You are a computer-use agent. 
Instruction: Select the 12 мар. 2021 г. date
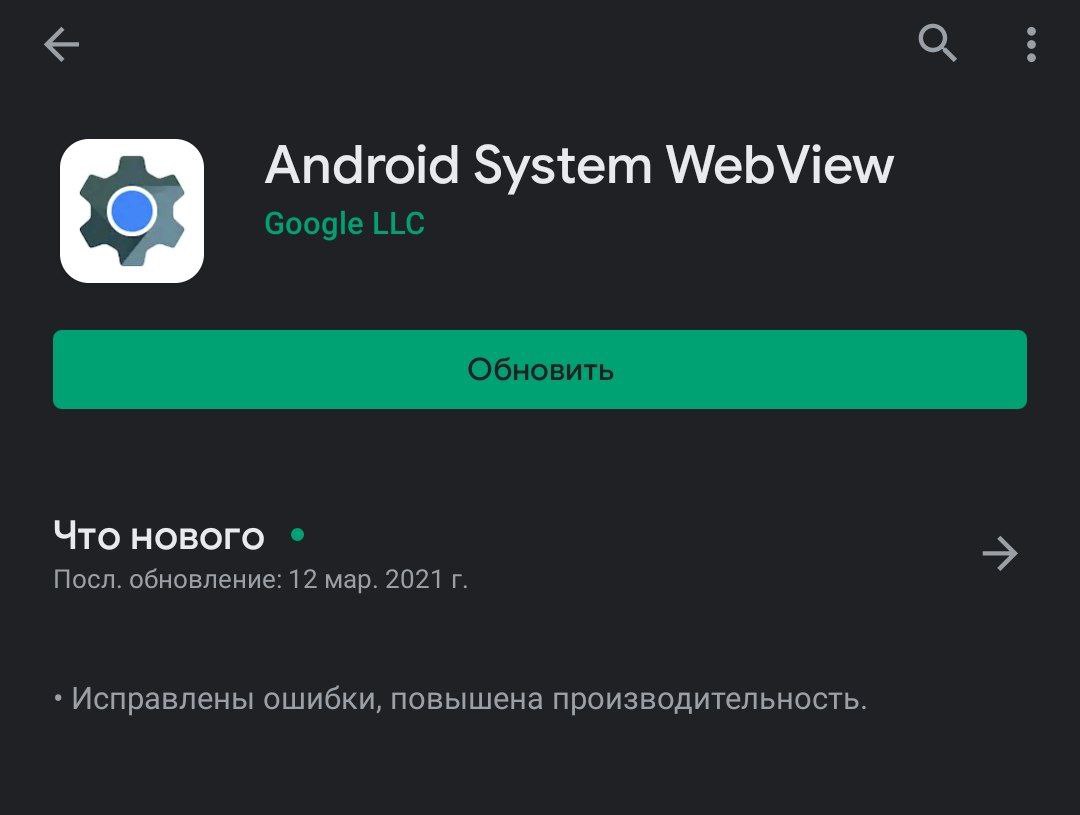click(378, 579)
